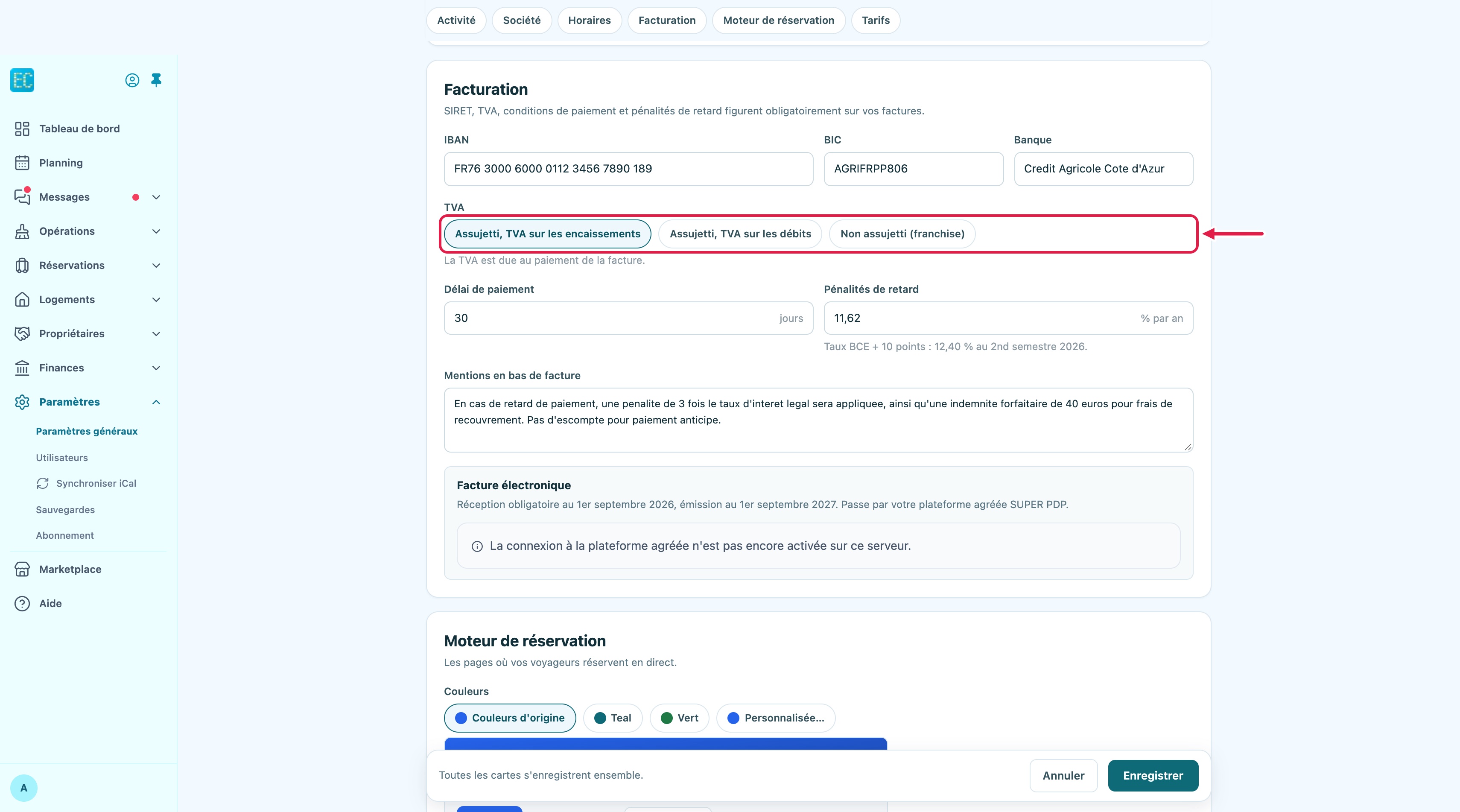This screenshot has height=812, width=1460.
Task: Open the Abonnement settings page
Action: tap(64, 535)
